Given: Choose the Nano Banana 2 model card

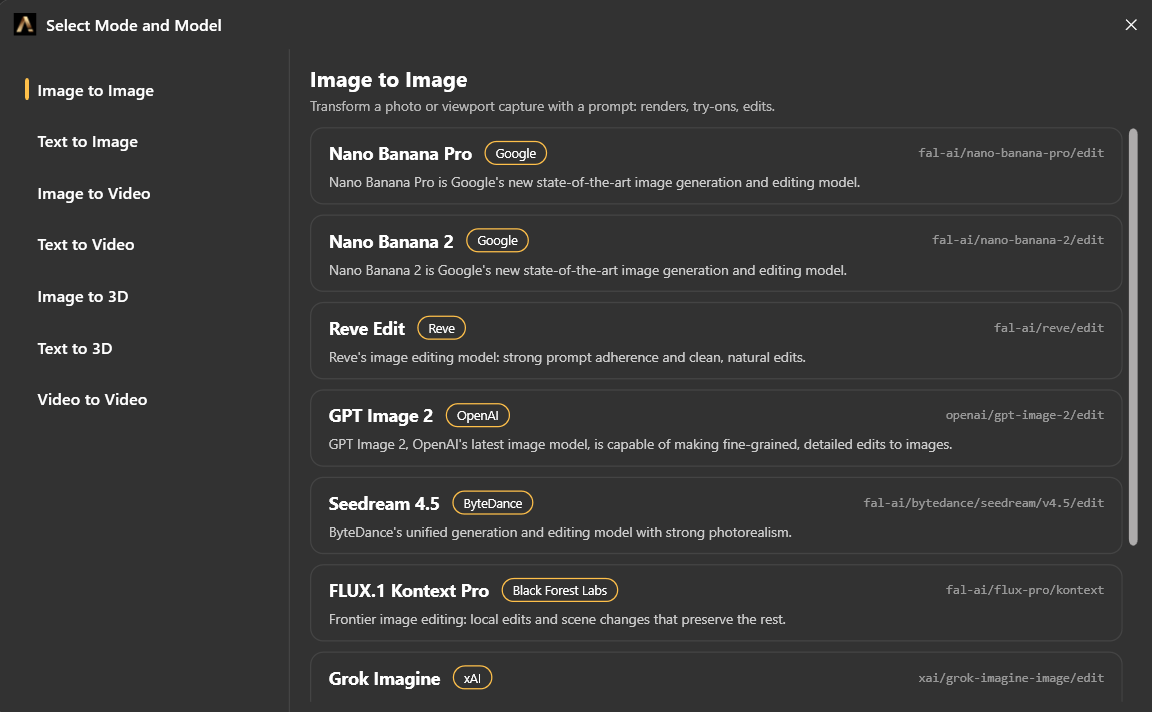Looking at the screenshot, I should tap(716, 253).
